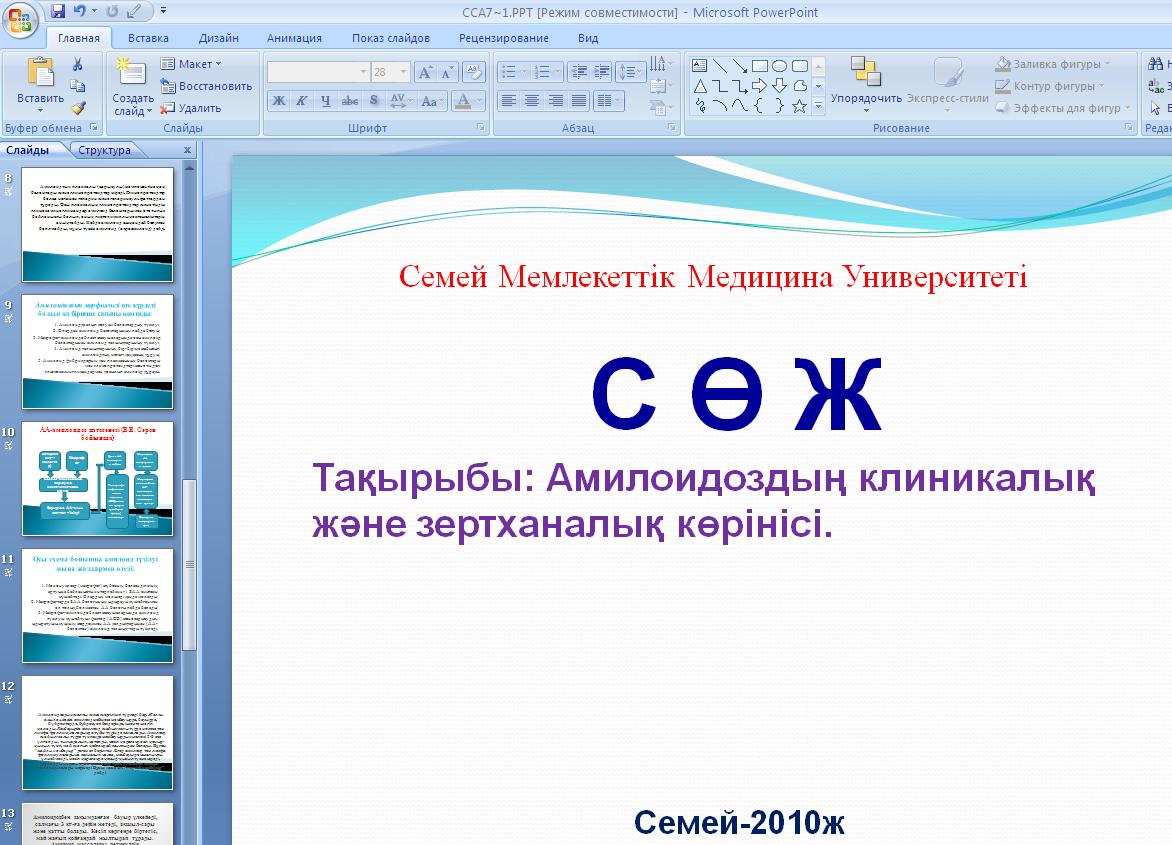Click the Удалить slide button
Viewport: 1172px width, 845px height.
tap(191, 108)
